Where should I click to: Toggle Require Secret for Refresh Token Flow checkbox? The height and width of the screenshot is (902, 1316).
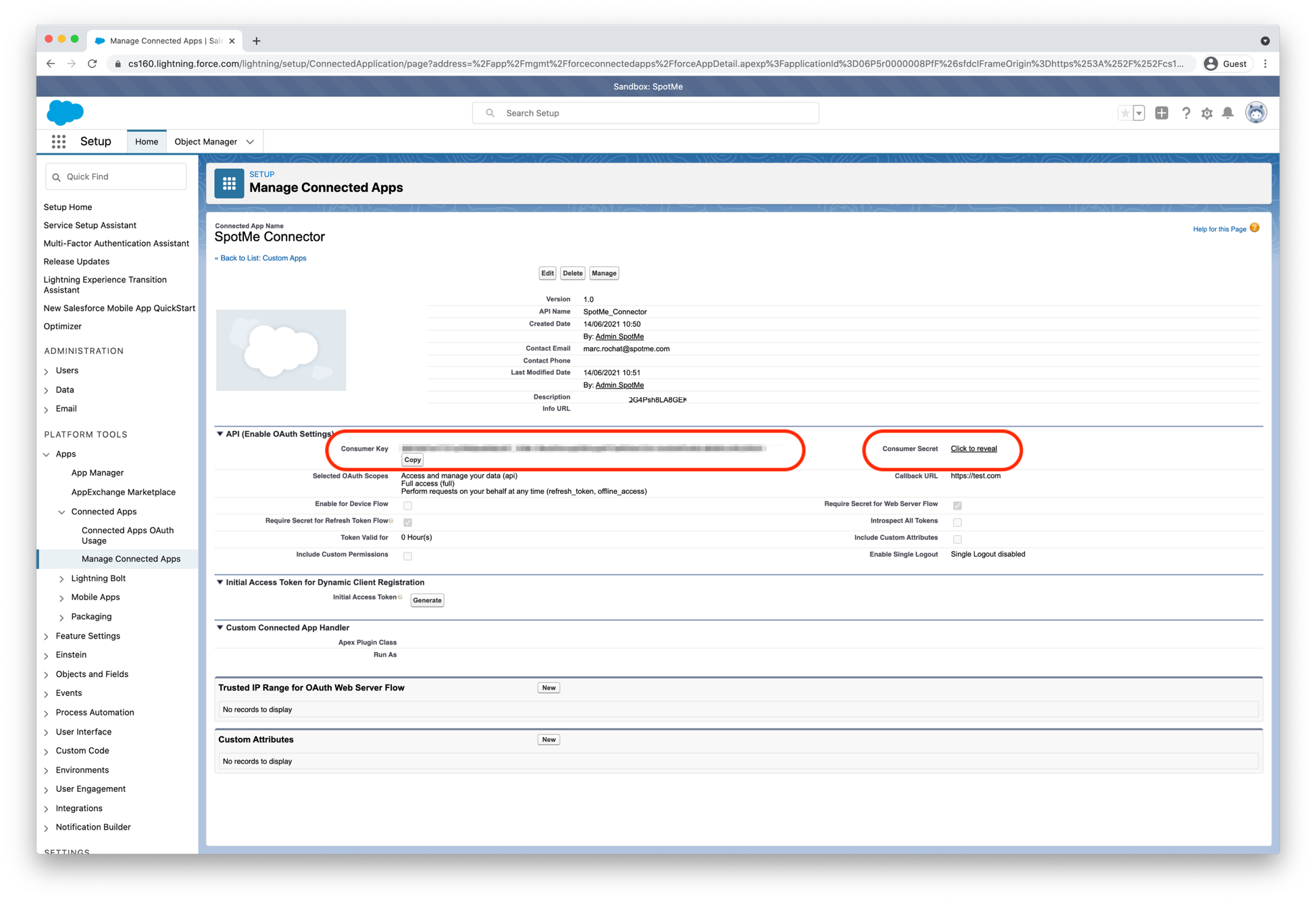(407, 522)
